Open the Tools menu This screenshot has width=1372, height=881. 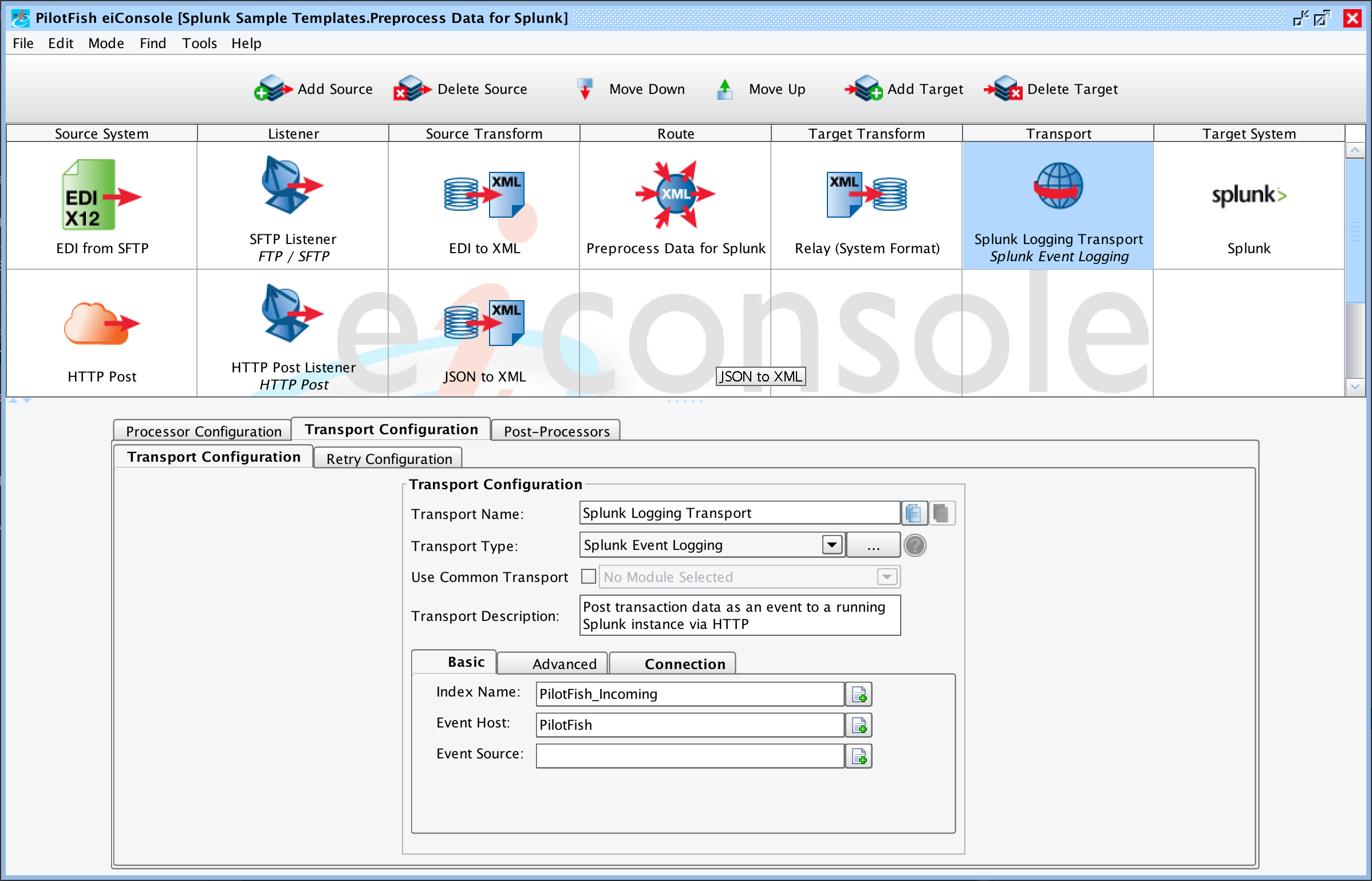(x=199, y=44)
